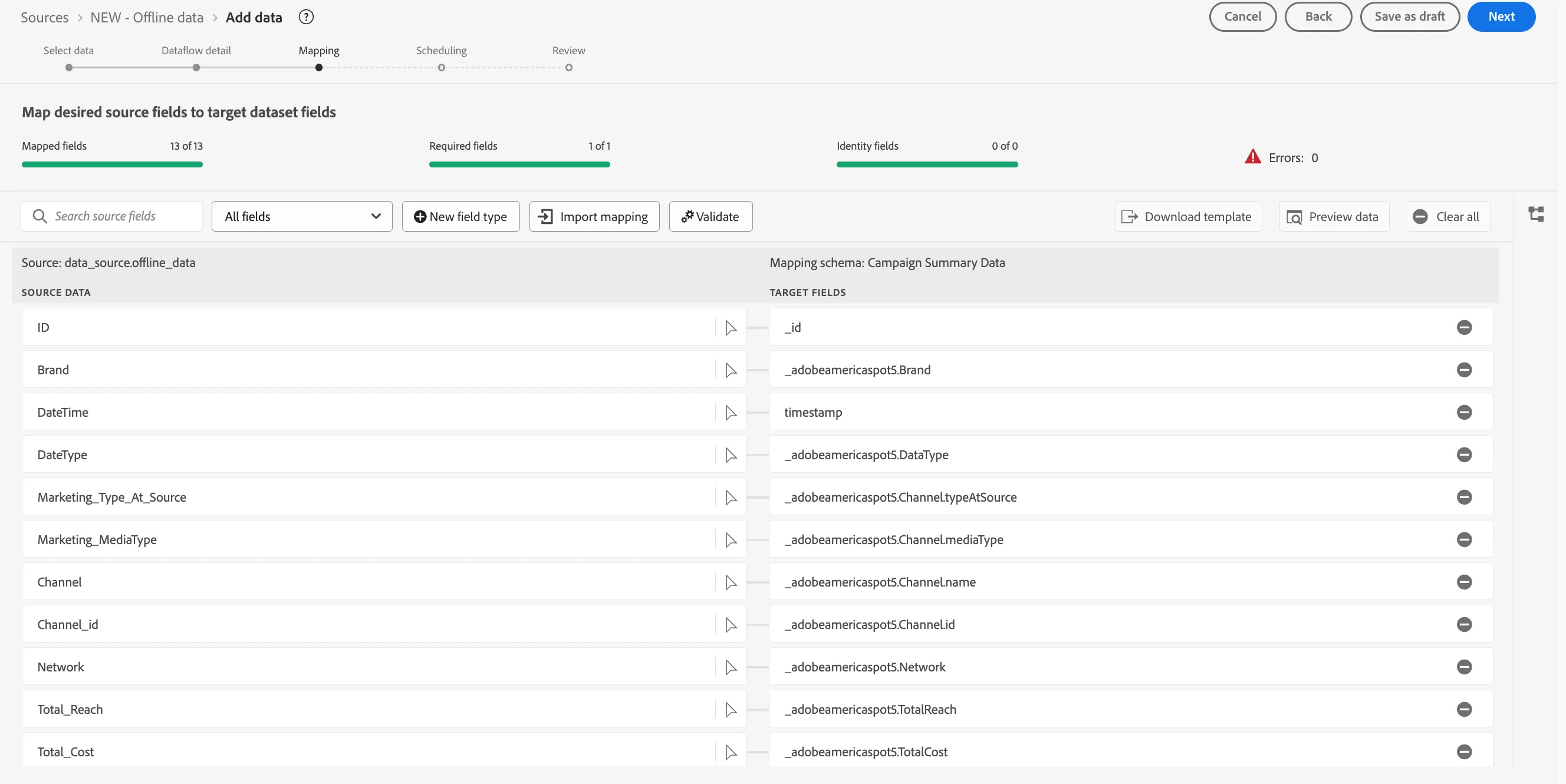The image size is (1566, 784).
Task: Click the arrow icon for Total_Reach source
Action: pos(731,710)
